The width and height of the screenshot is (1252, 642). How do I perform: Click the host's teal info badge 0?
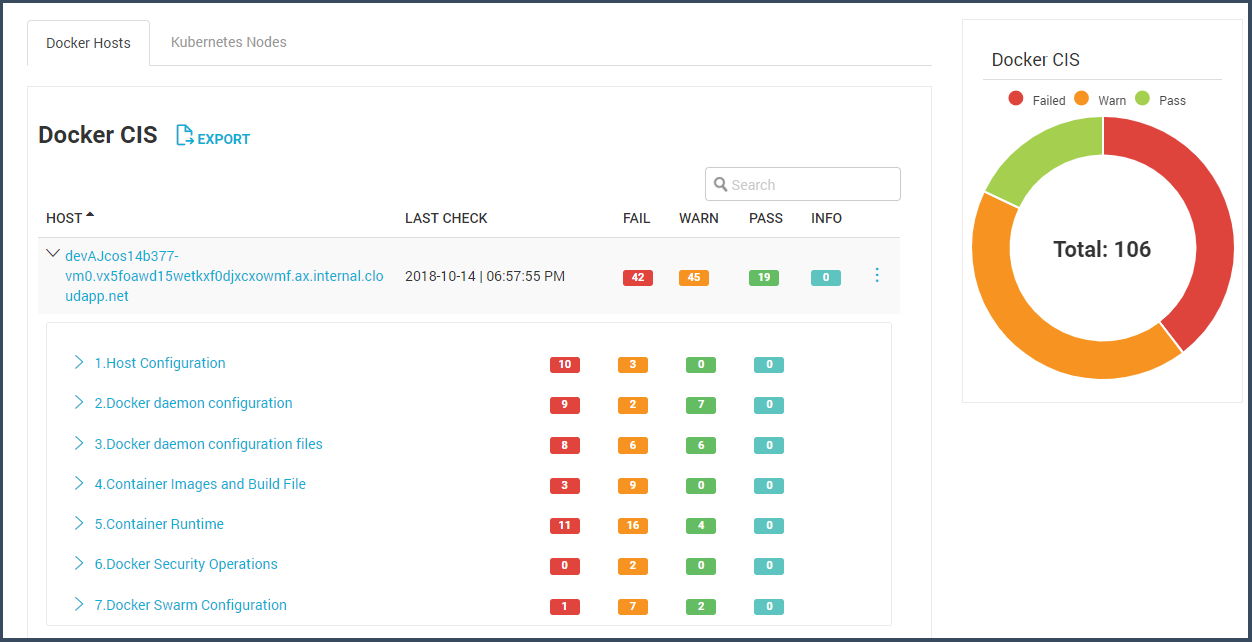pyautogui.click(x=826, y=278)
